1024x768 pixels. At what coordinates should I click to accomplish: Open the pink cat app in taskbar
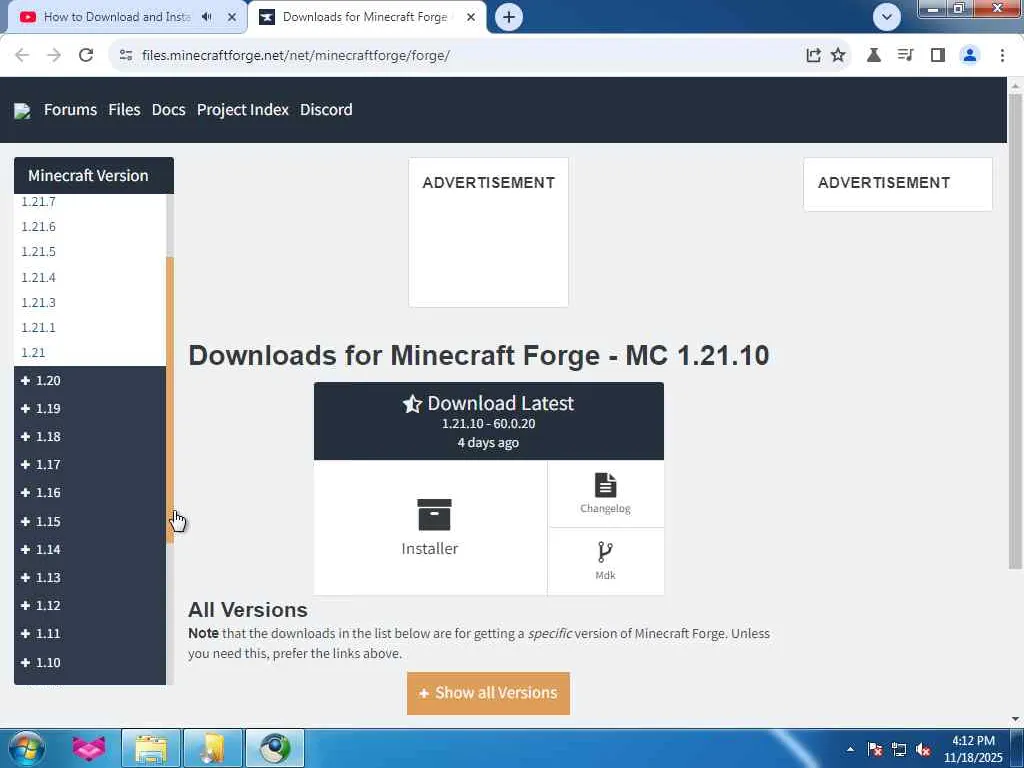[x=89, y=748]
